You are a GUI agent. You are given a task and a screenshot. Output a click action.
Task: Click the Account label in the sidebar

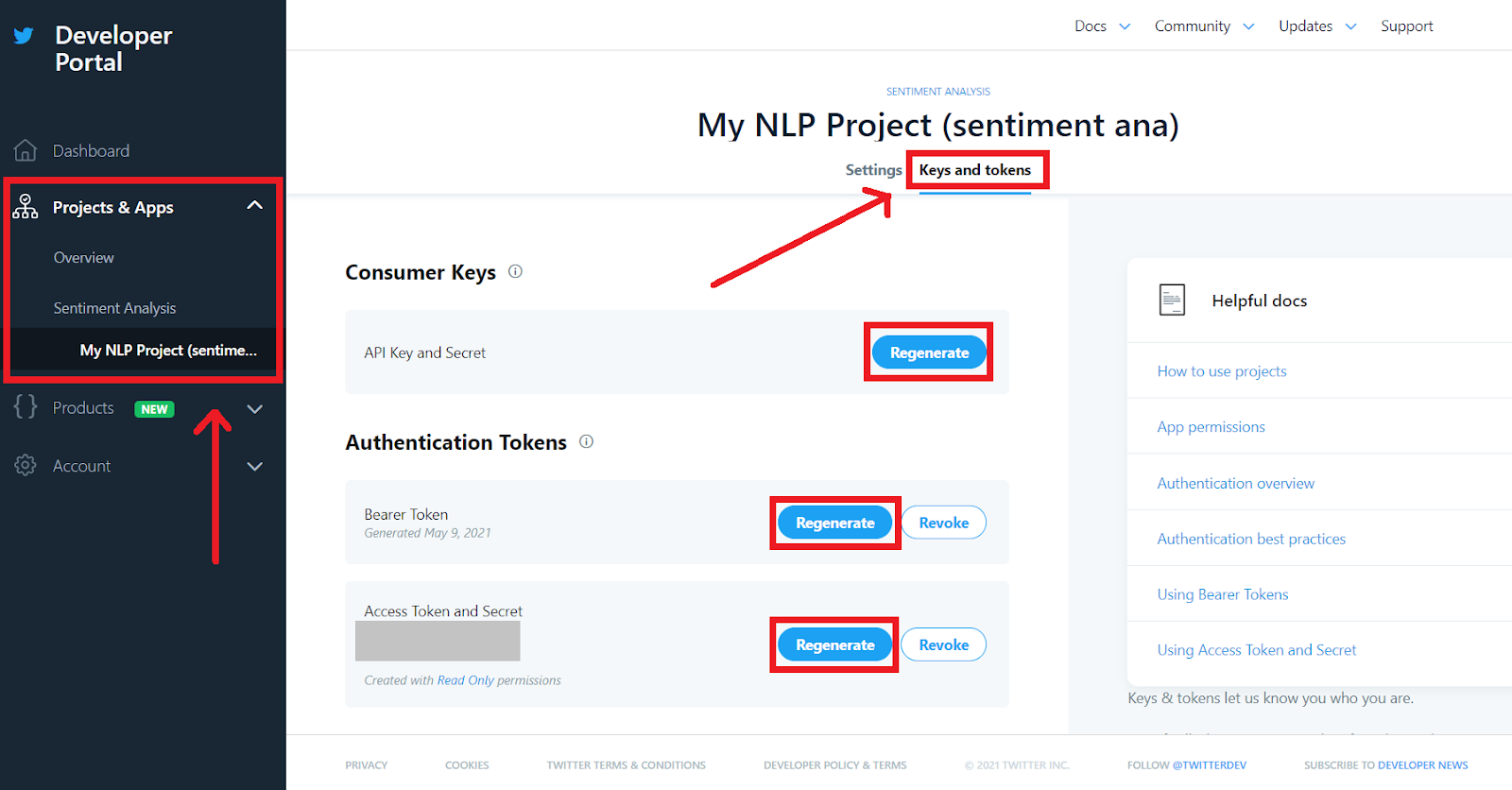81,466
